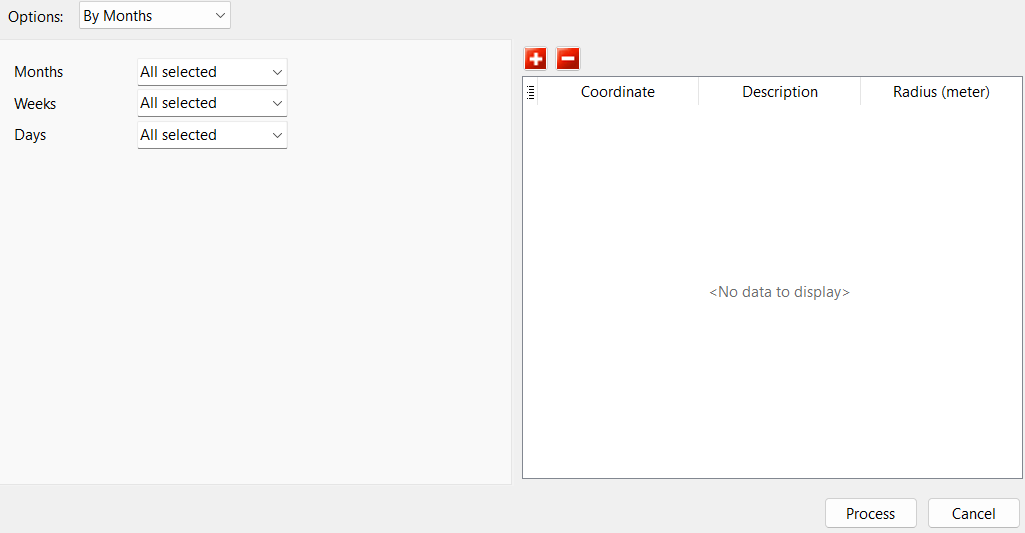Click the Description column header
Viewport: 1025px width, 533px height.
click(x=779, y=92)
